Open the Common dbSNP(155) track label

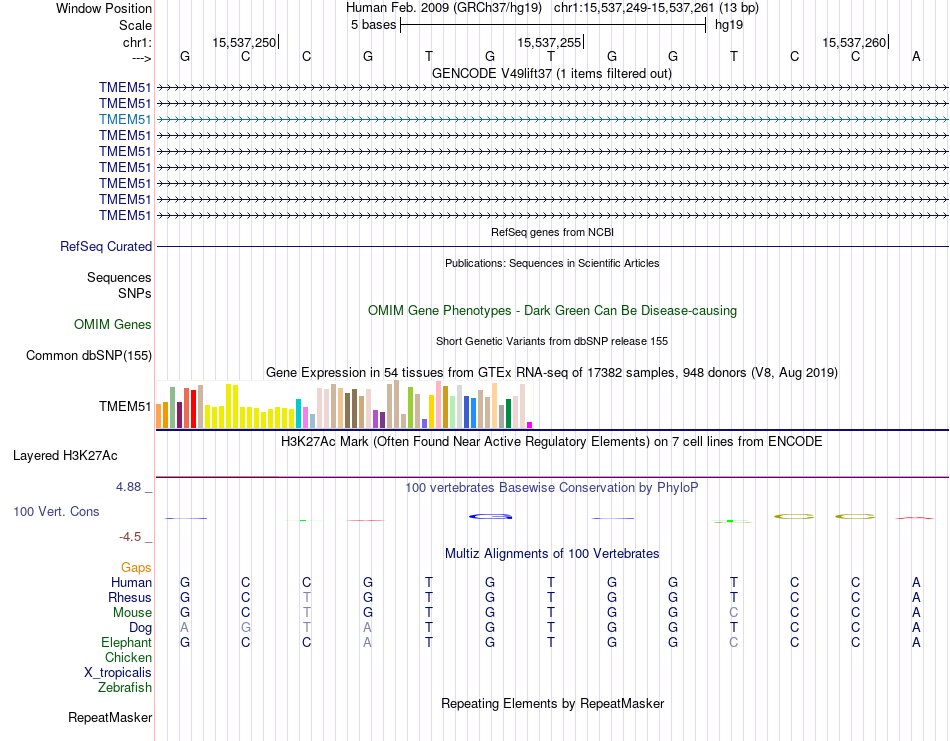point(88,356)
